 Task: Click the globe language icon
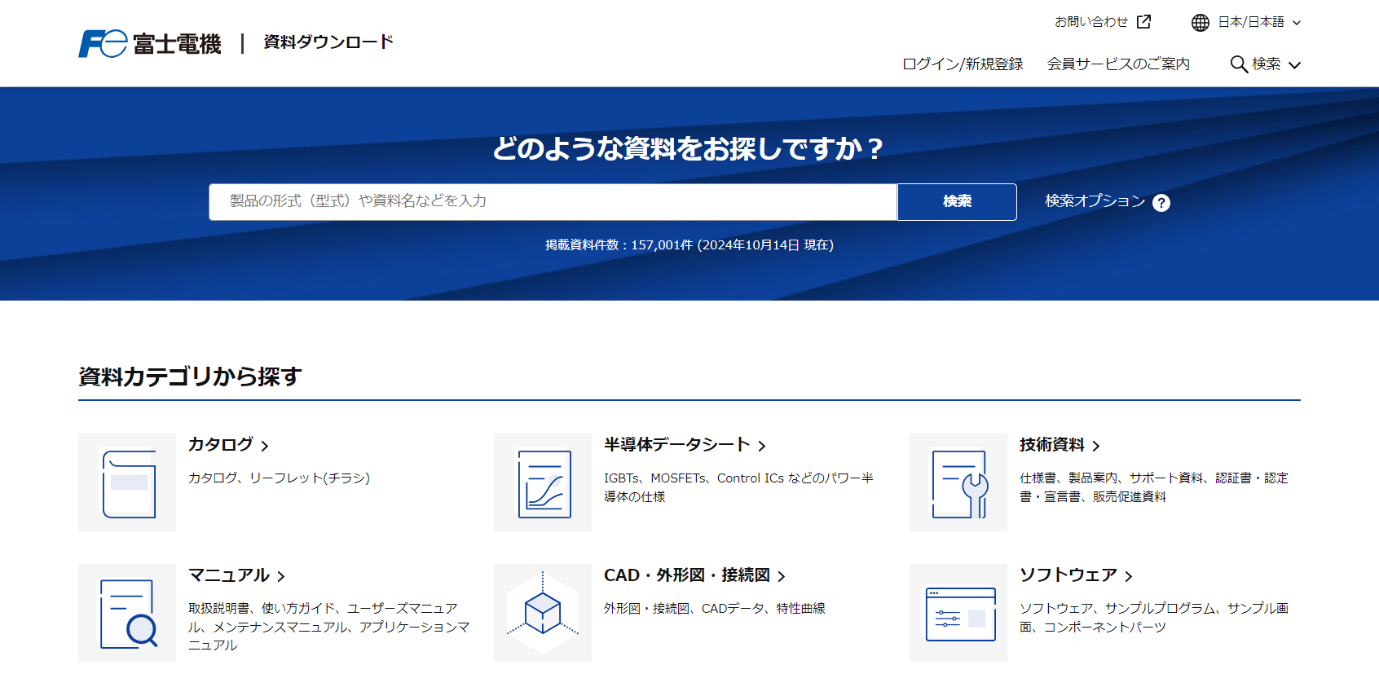[x=1201, y=22]
